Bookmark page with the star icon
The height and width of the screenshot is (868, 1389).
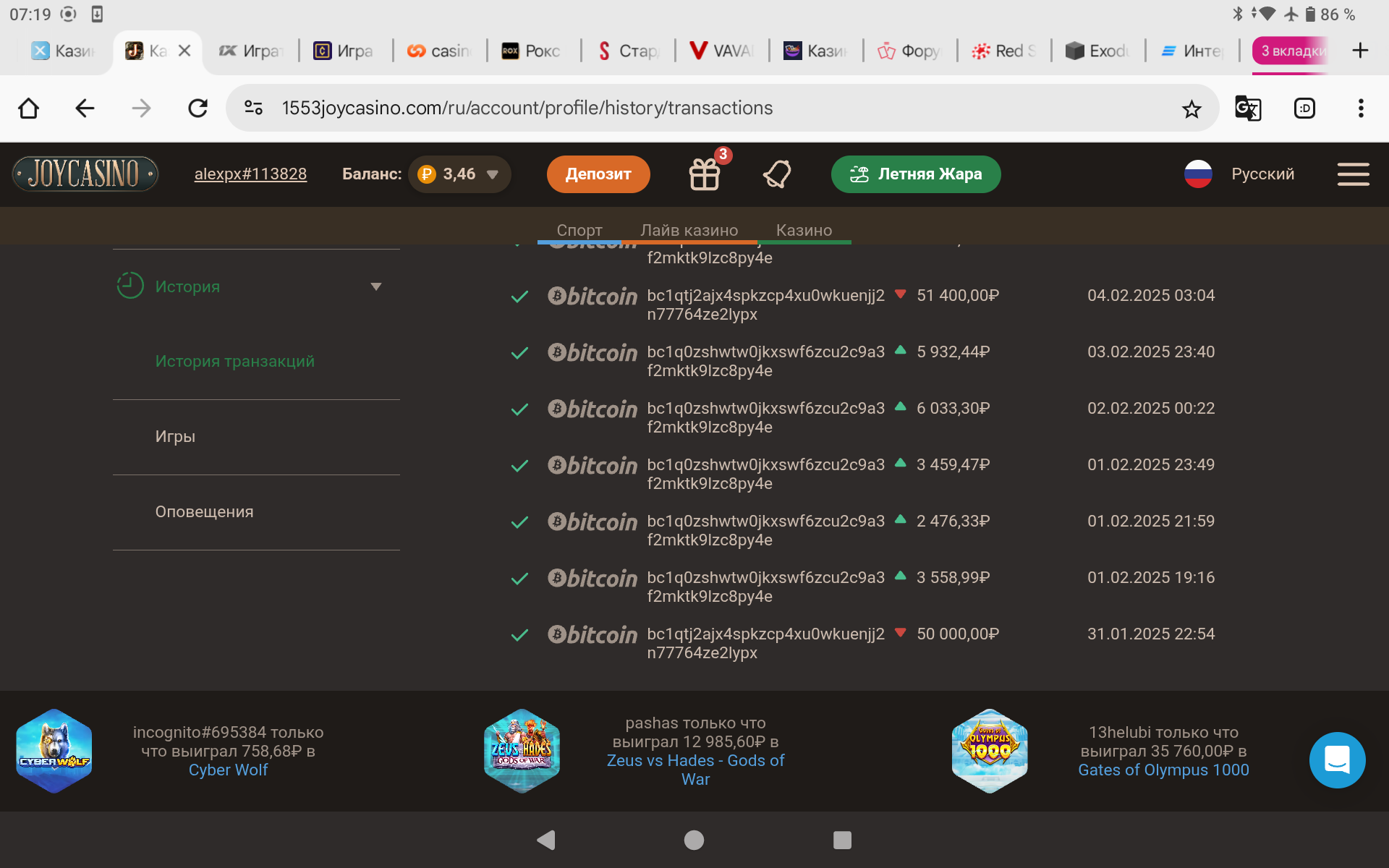click(x=1191, y=109)
